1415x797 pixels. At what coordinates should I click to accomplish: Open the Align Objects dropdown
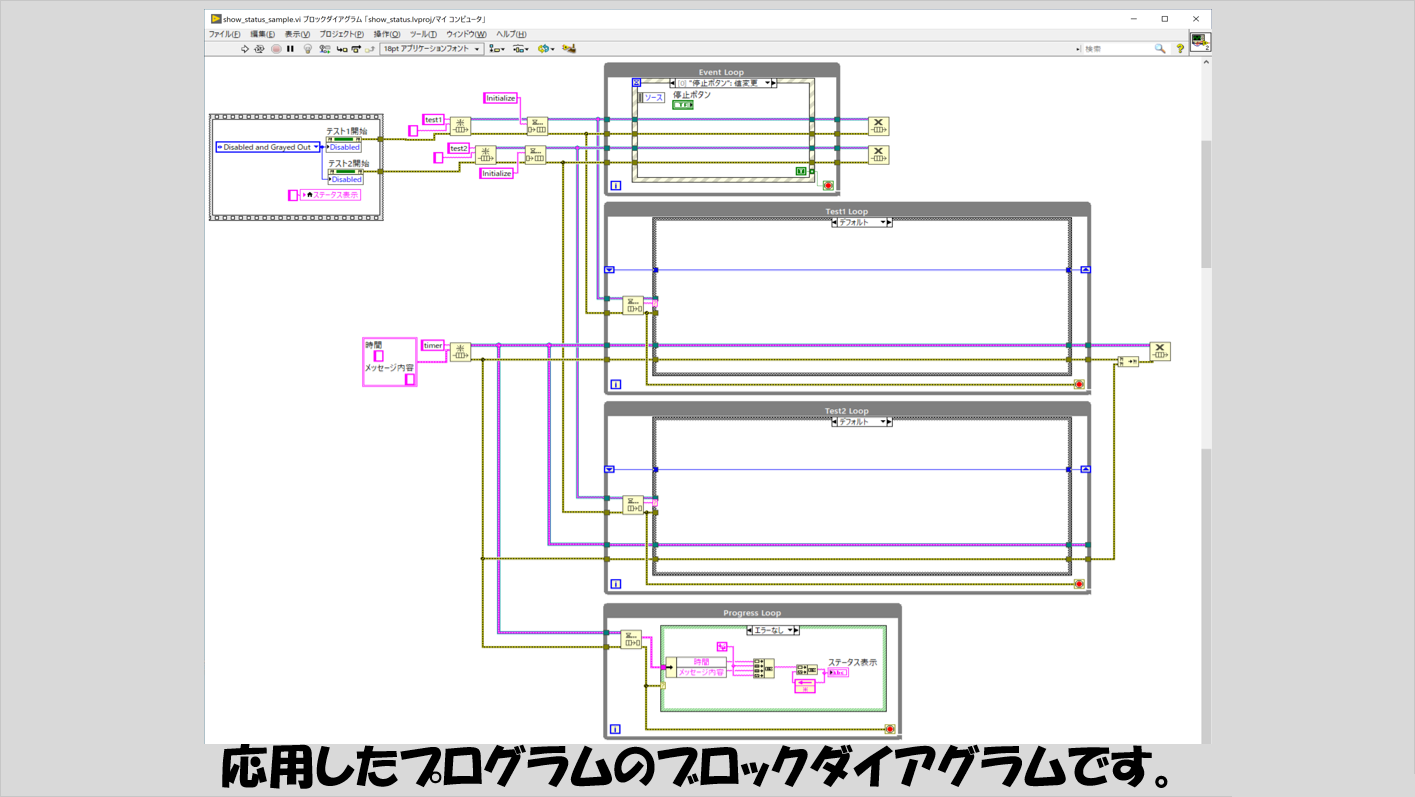(x=495, y=48)
